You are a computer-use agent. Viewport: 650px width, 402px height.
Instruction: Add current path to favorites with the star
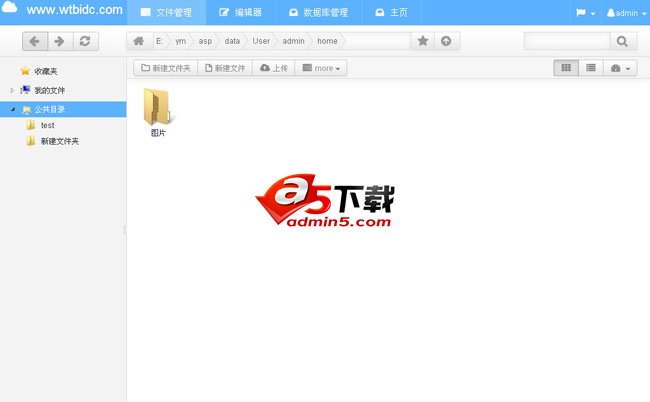(x=423, y=41)
